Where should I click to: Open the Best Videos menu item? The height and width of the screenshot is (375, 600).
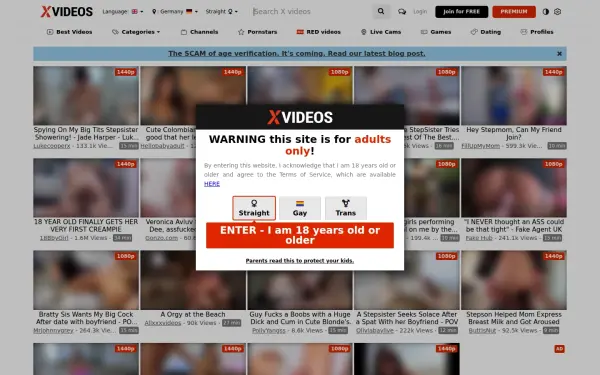coord(70,32)
